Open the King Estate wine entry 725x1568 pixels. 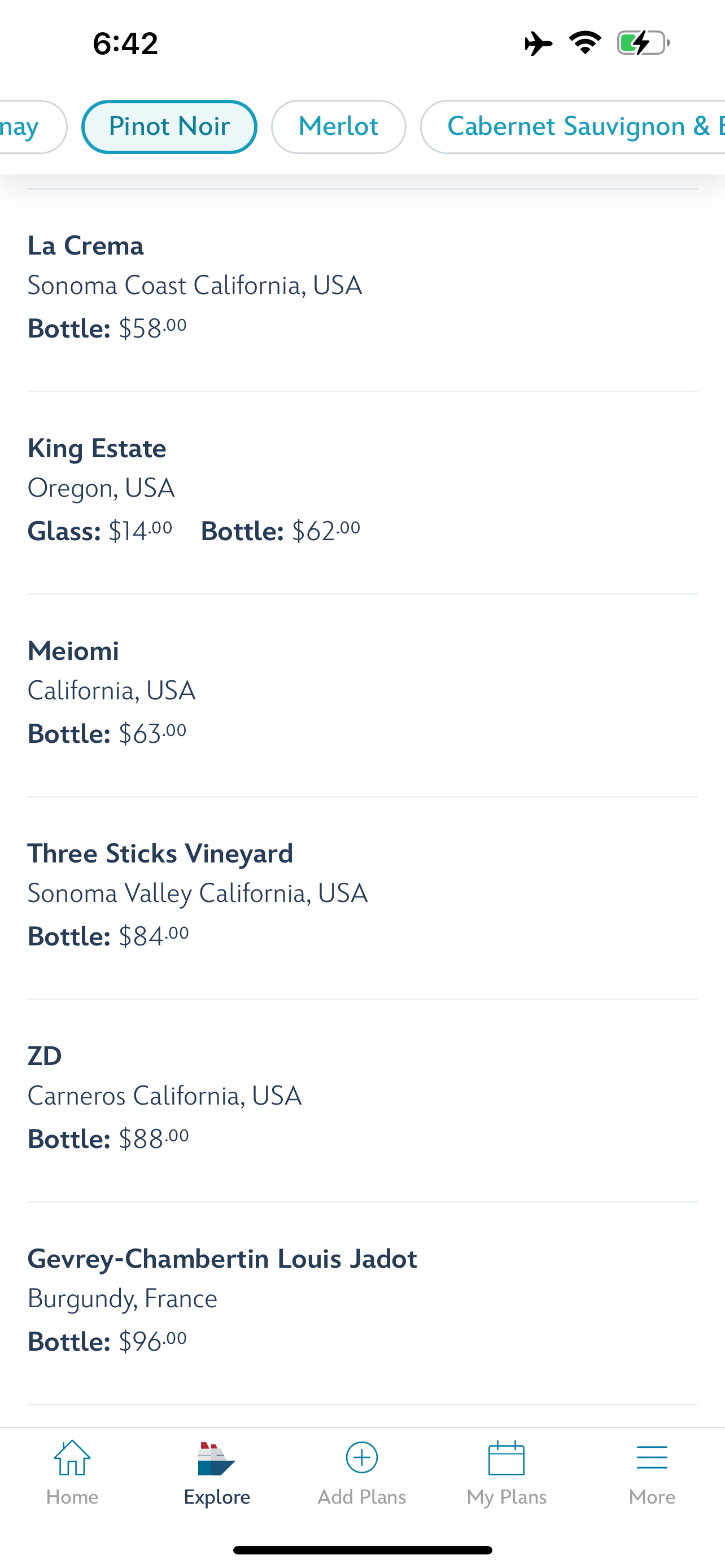195,489
